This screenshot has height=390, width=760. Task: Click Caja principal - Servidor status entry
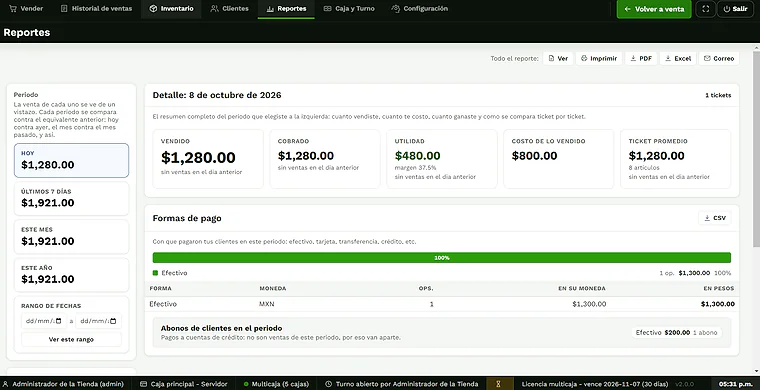pyautogui.click(x=183, y=384)
